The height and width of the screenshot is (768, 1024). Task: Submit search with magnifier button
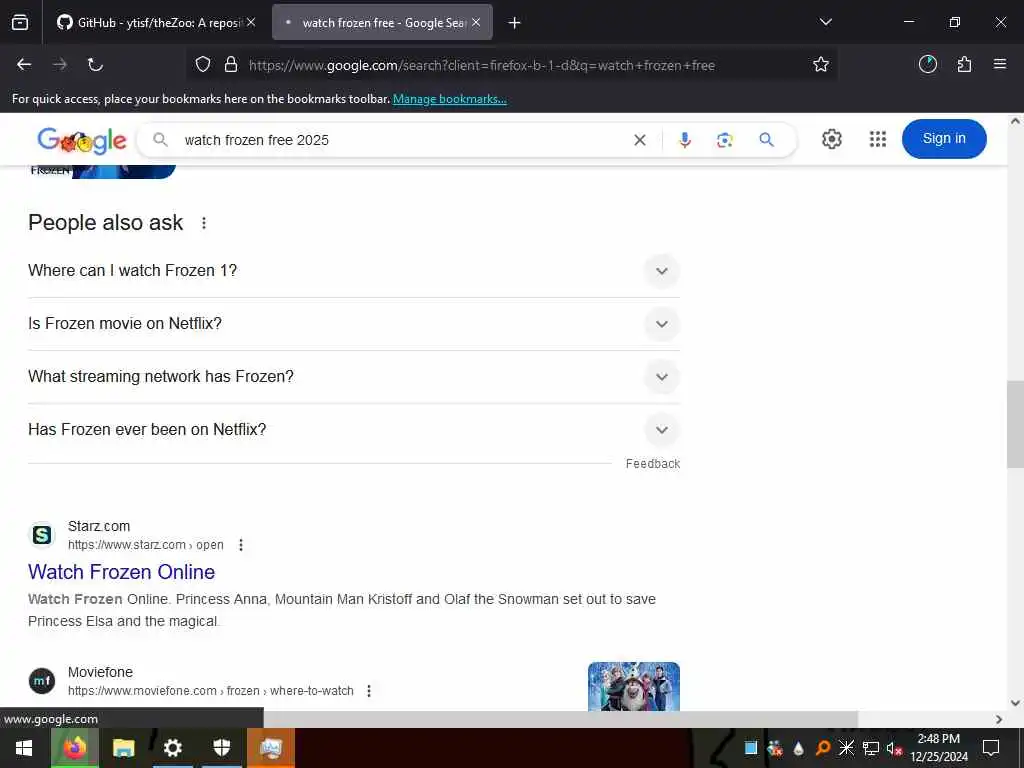pos(767,140)
